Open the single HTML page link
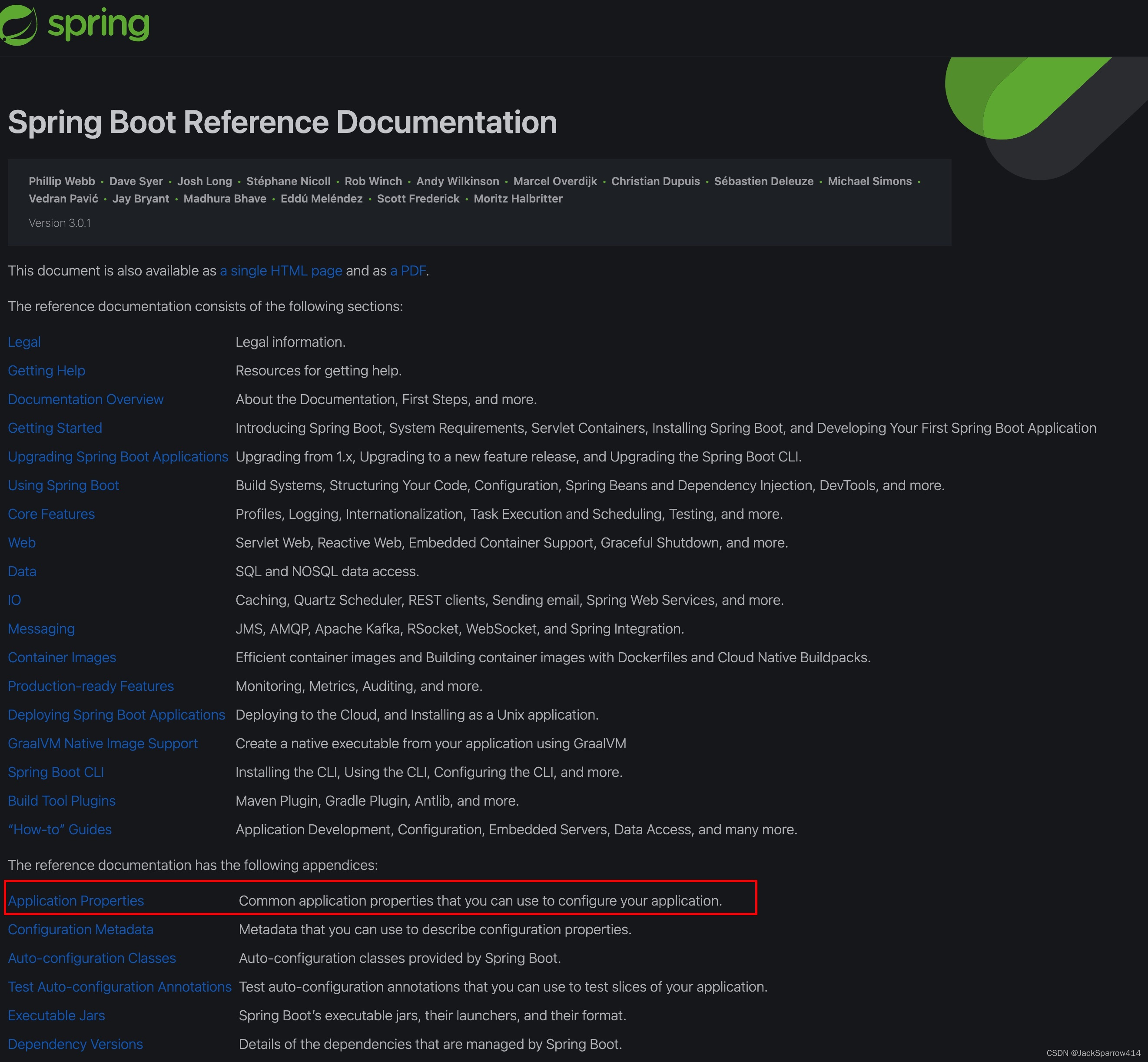1148x1062 pixels. (280, 271)
